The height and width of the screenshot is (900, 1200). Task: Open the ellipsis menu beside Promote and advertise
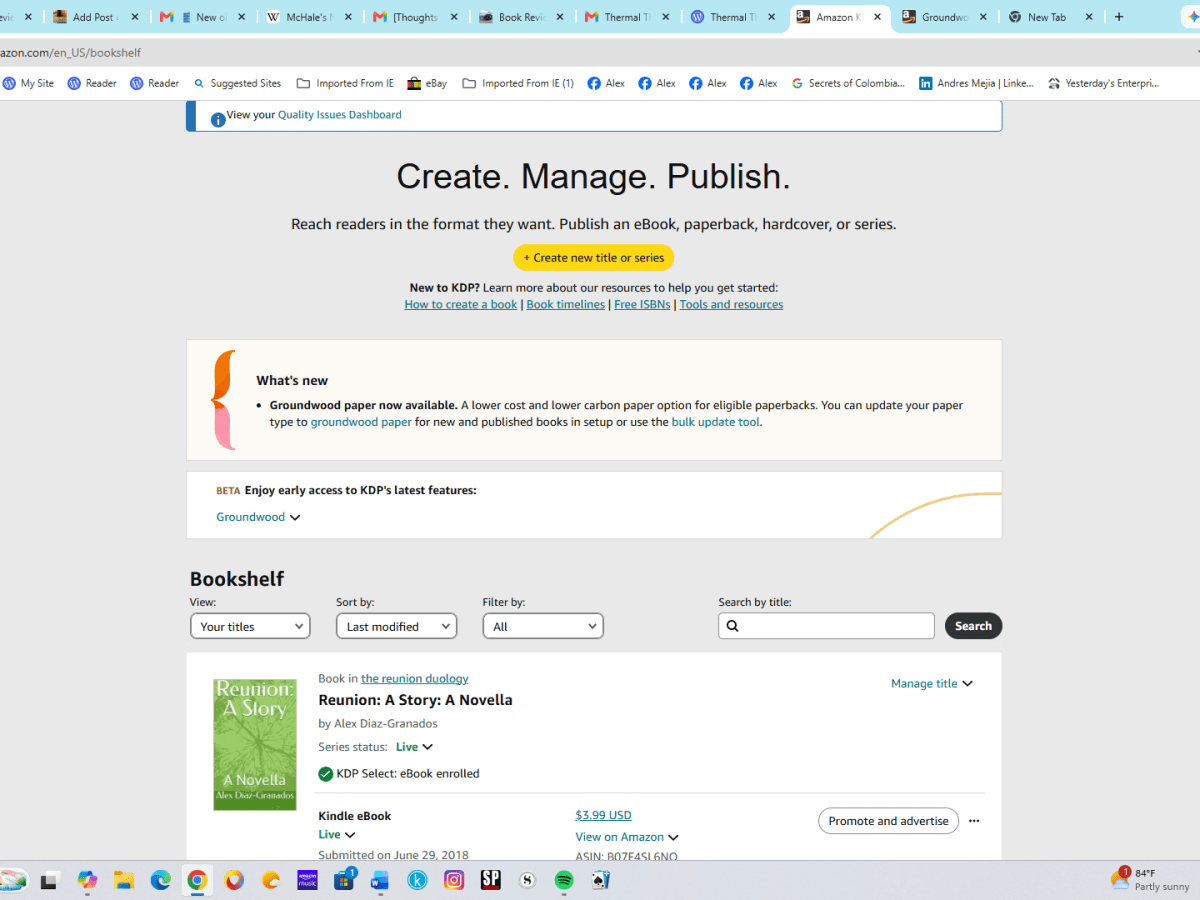pos(974,821)
